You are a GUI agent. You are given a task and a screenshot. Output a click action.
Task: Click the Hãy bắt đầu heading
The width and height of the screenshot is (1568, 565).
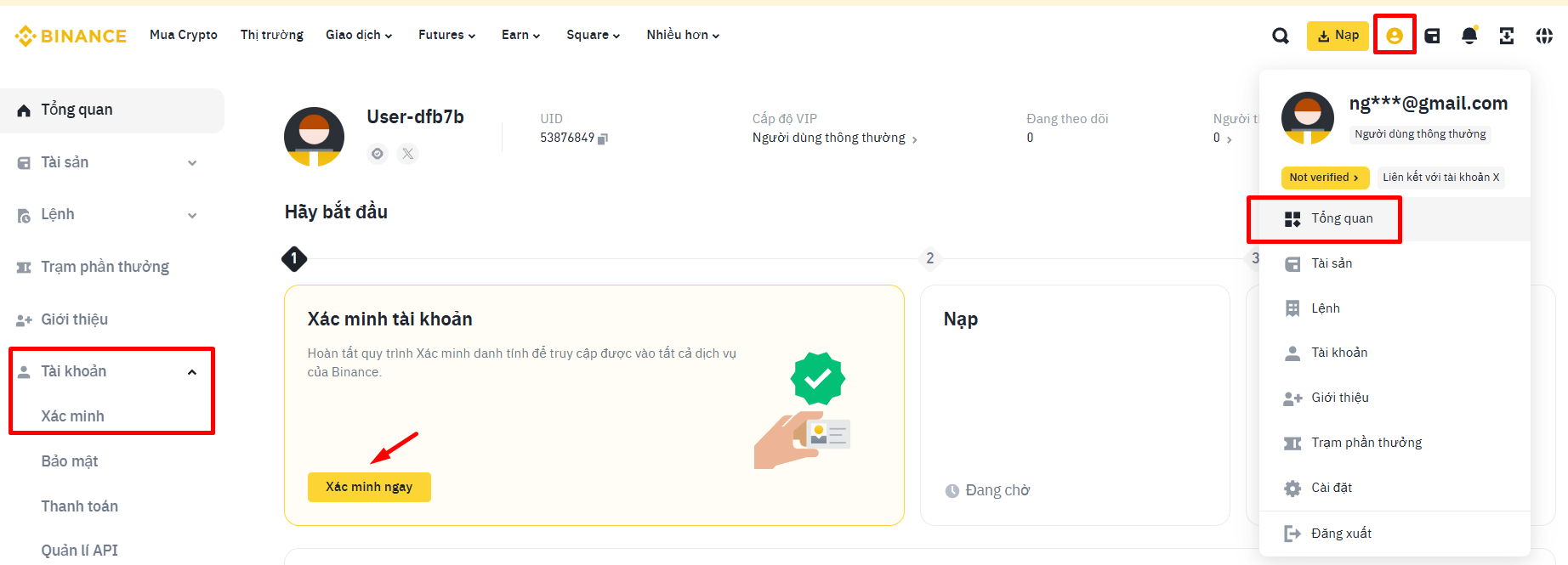click(x=336, y=212)
